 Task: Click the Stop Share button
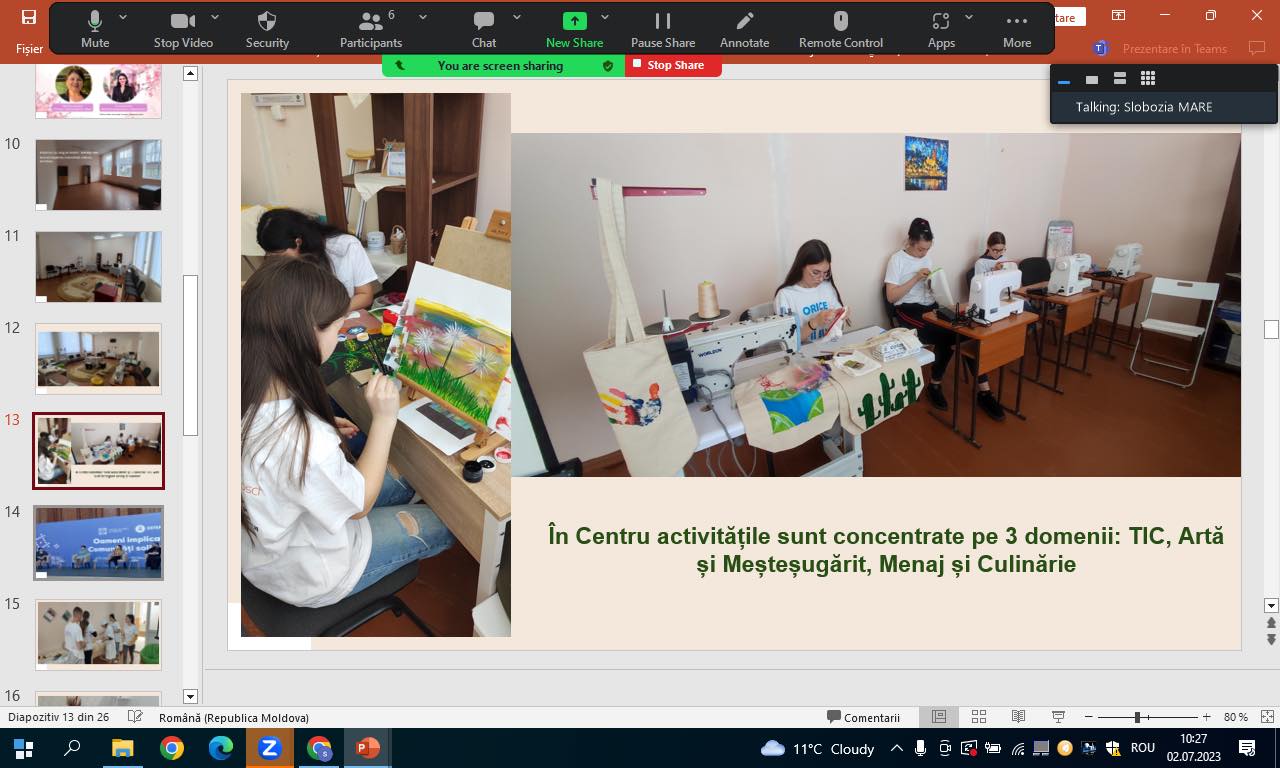[x=673, y=65]
